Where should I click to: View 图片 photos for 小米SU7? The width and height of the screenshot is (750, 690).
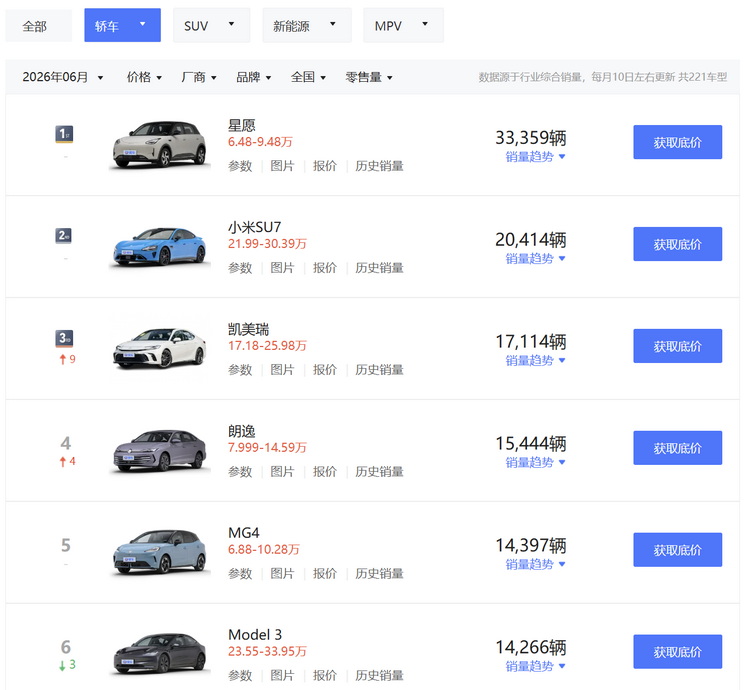point(282,268)
